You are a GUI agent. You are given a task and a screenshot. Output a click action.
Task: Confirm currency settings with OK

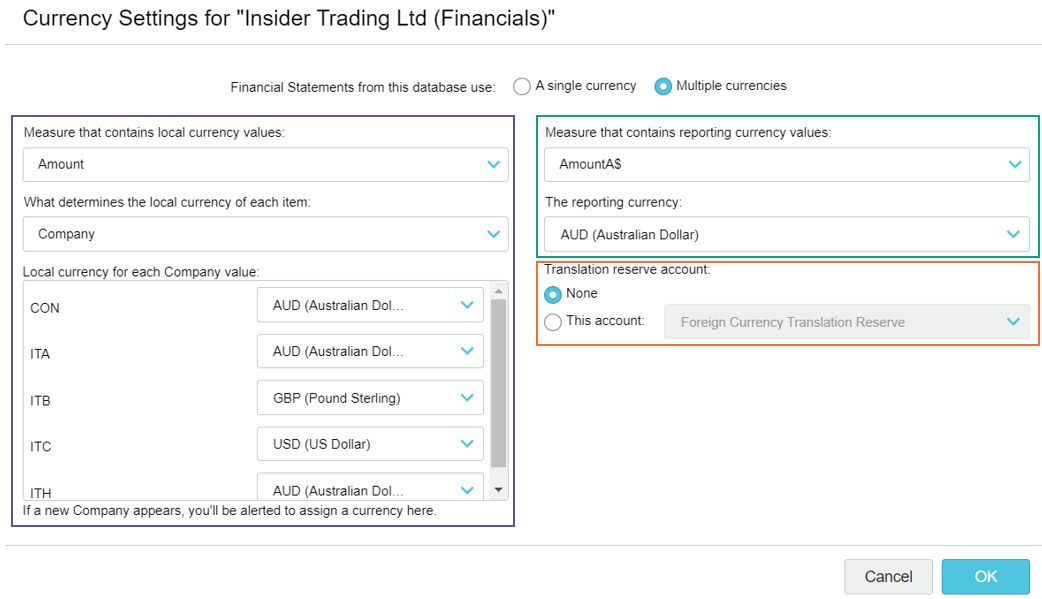click(x=985, y=576)
